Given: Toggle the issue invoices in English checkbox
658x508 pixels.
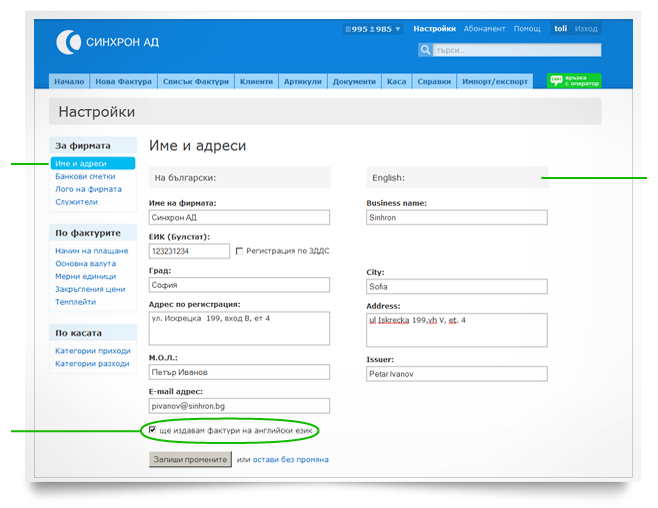Looking at the screenshot, I should [x=152, y=430].
